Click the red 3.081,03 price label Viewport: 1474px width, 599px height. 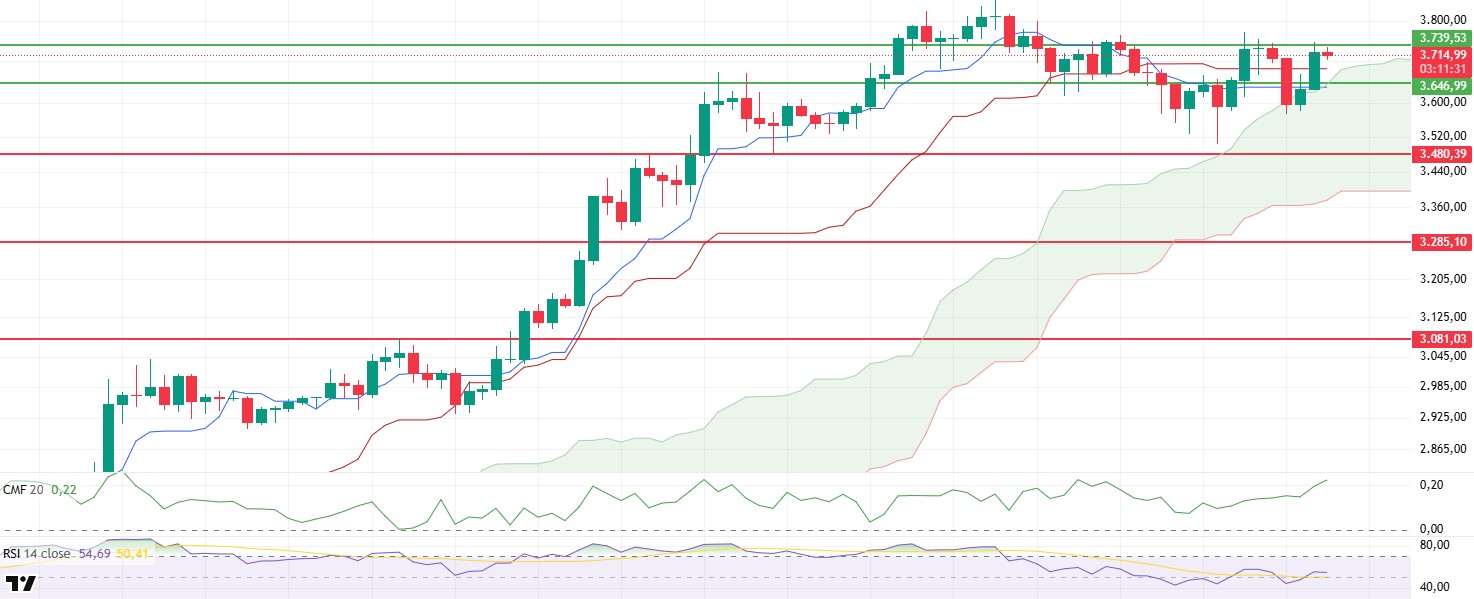pos(1441,339)
